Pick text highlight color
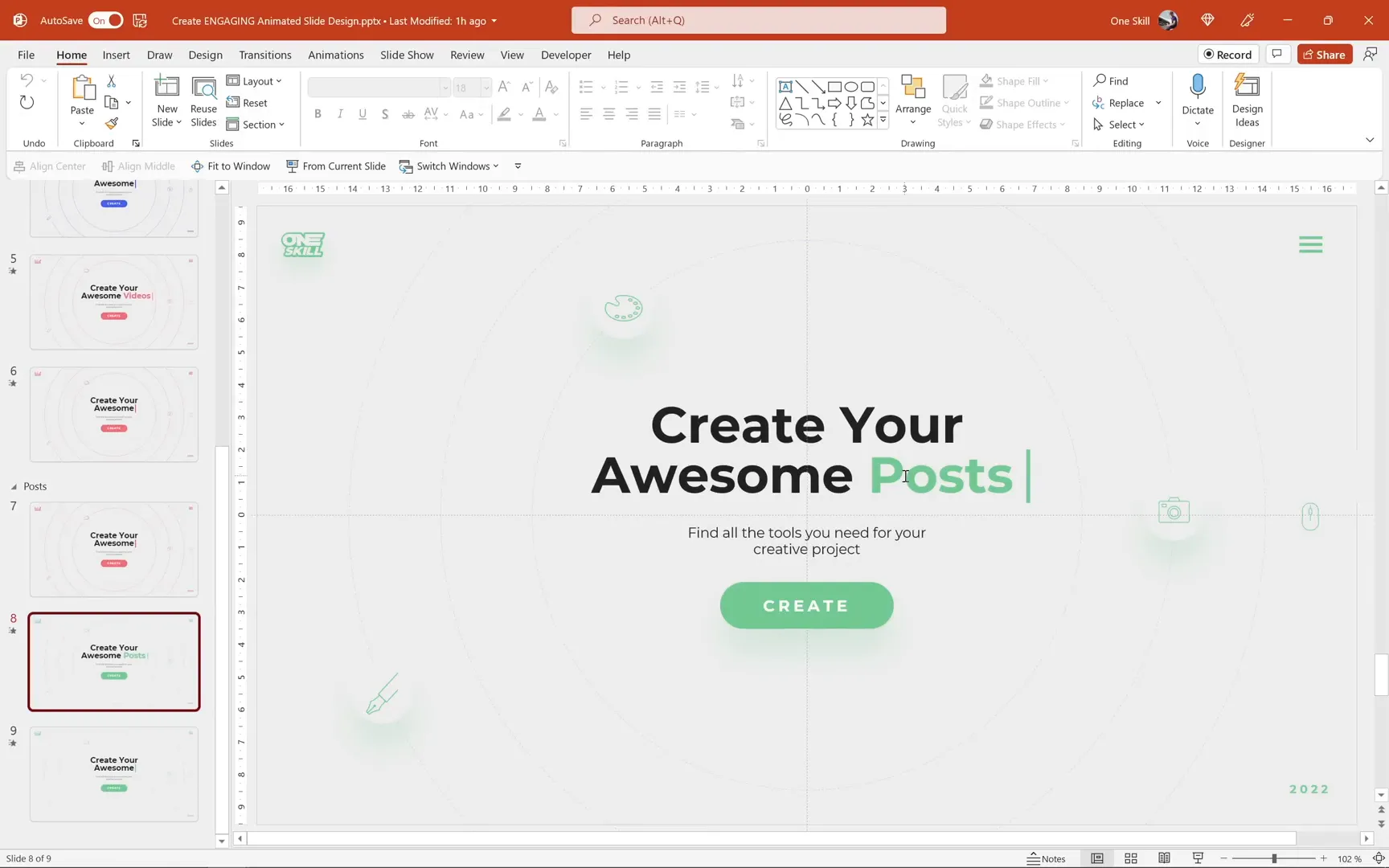Screen dimensions: 1389x868 [504, 114]
